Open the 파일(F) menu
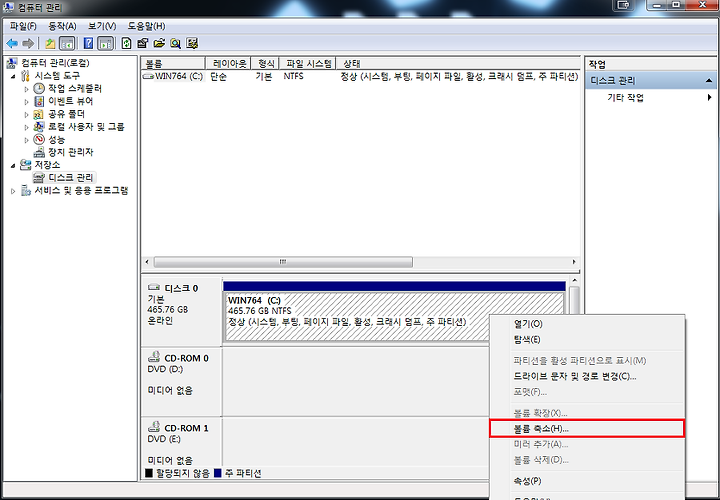This screenshot has height=500, width=720. click(23, 26)
